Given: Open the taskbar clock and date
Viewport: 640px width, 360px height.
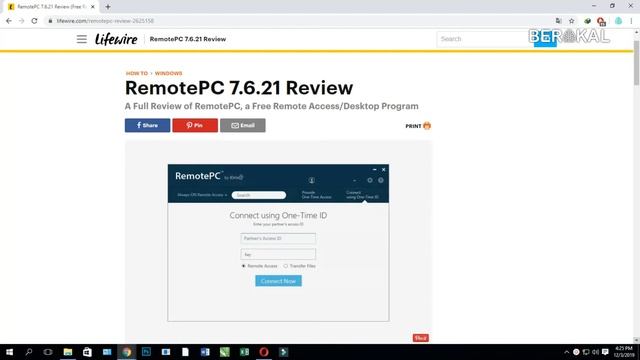Looking at the screenshot, I should tap(624, 352).
